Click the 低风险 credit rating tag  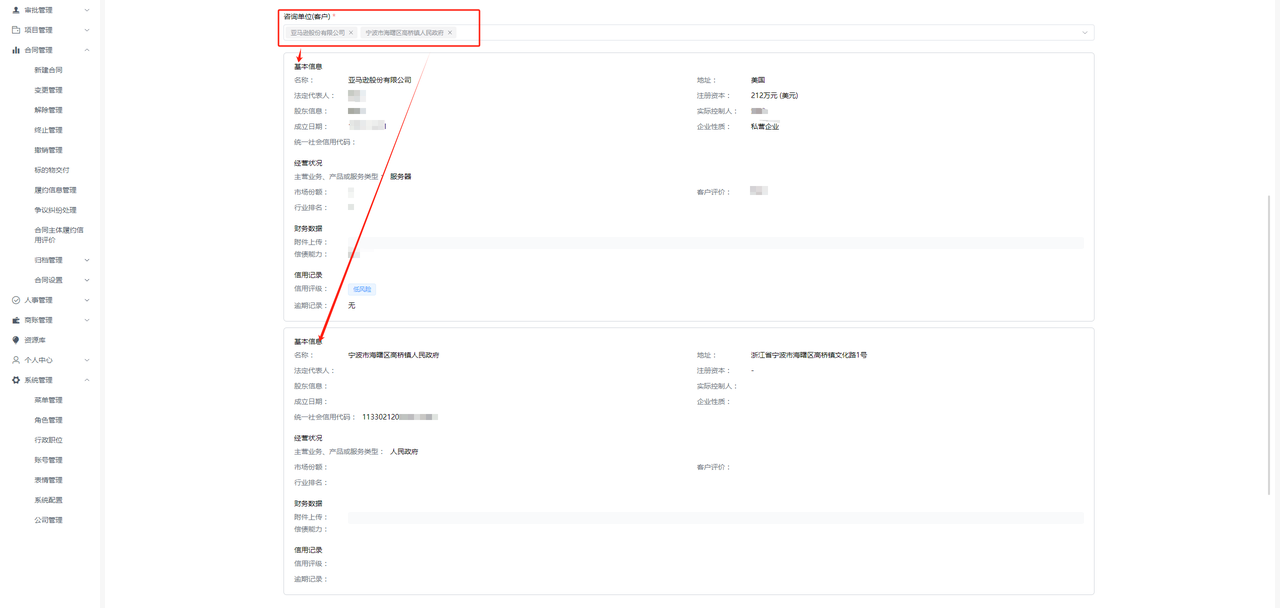362,289
